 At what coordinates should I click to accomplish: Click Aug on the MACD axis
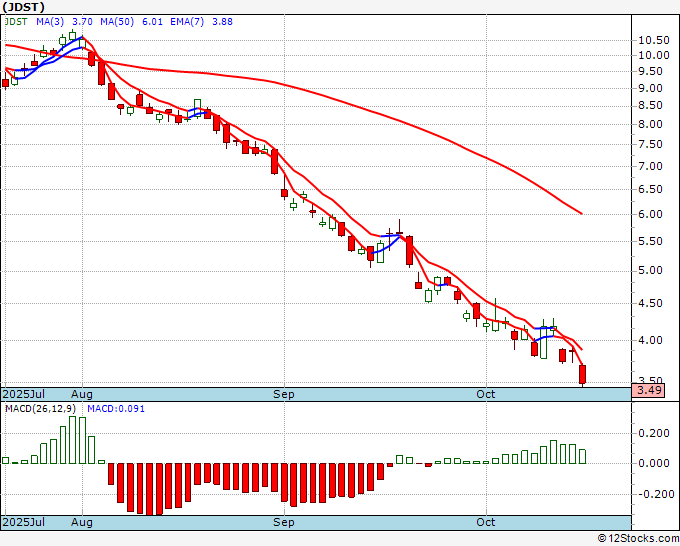[82, 522]
